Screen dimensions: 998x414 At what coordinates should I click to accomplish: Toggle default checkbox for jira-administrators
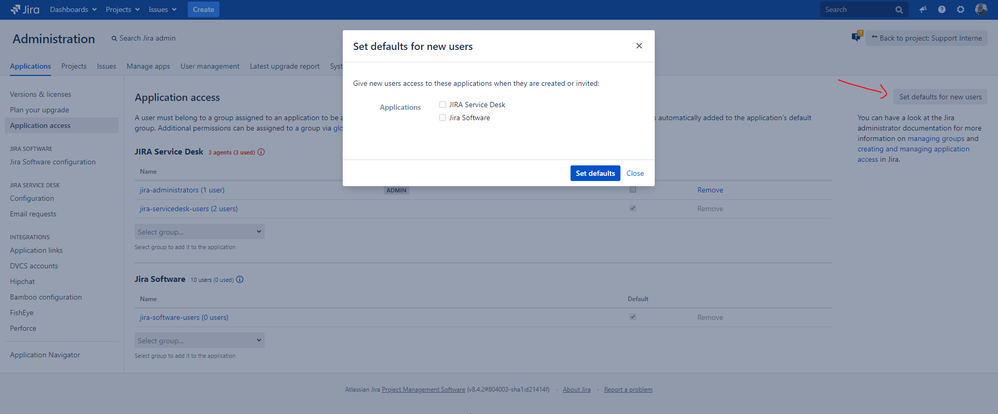coord(633,190)
